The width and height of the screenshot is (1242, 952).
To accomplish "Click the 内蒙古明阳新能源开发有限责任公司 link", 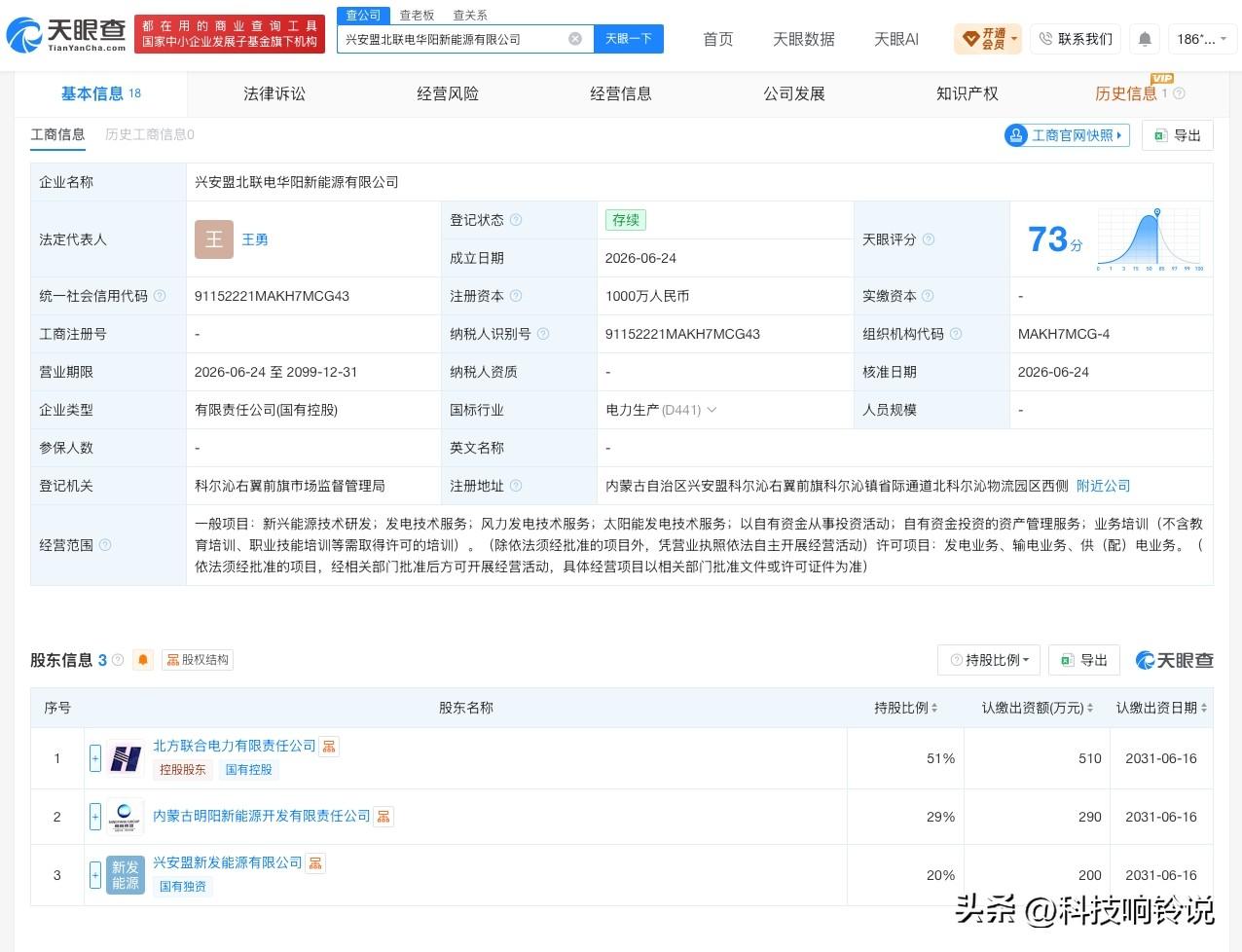I will point(262,816).
